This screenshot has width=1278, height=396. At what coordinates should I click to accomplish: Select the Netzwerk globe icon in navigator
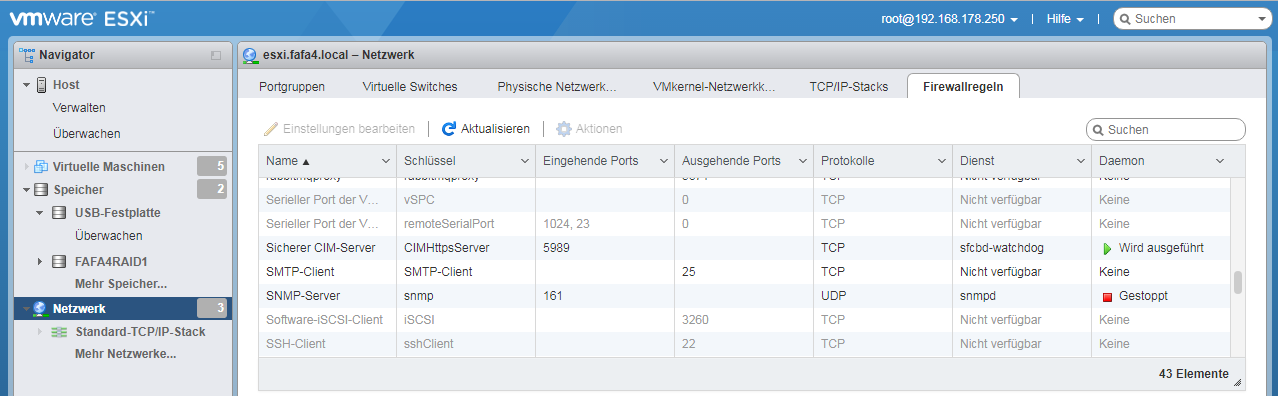pos(40,308)
